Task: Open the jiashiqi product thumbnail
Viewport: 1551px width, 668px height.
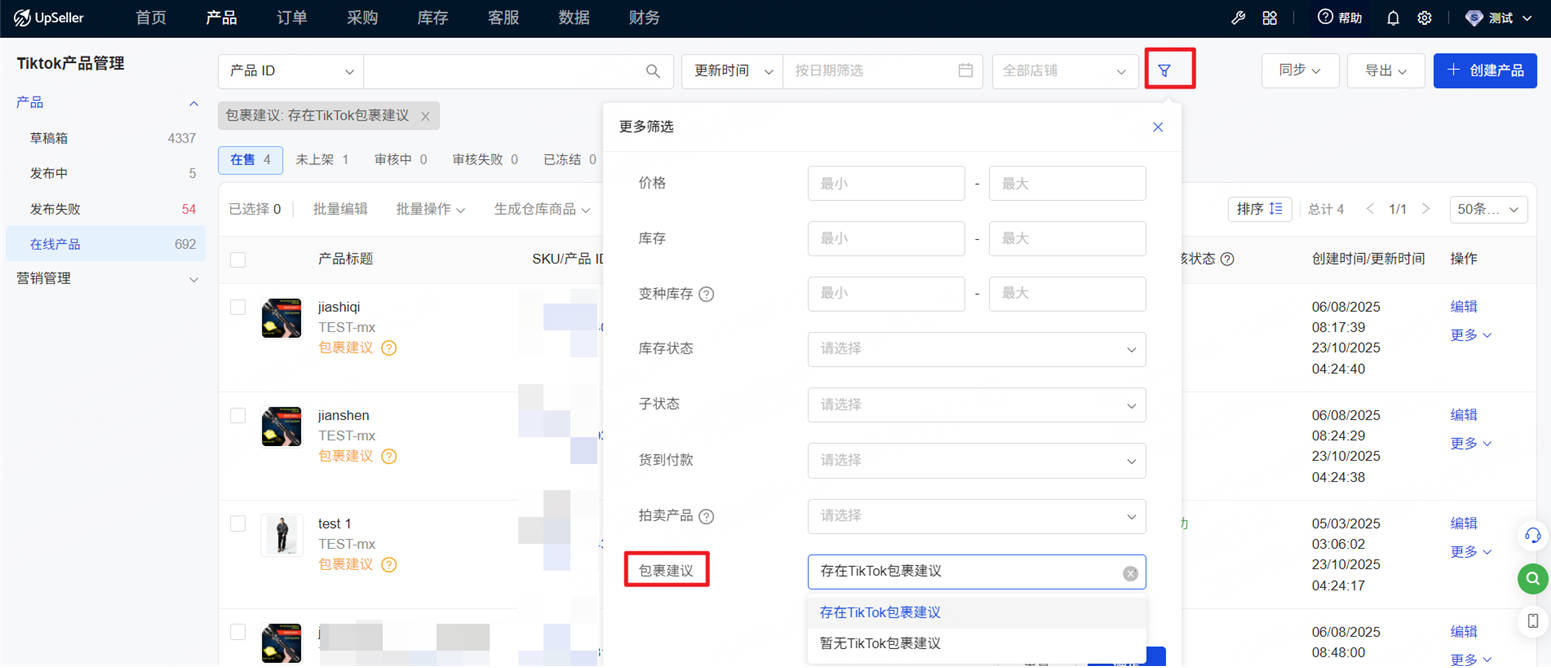Action: (x=281, y=317)
